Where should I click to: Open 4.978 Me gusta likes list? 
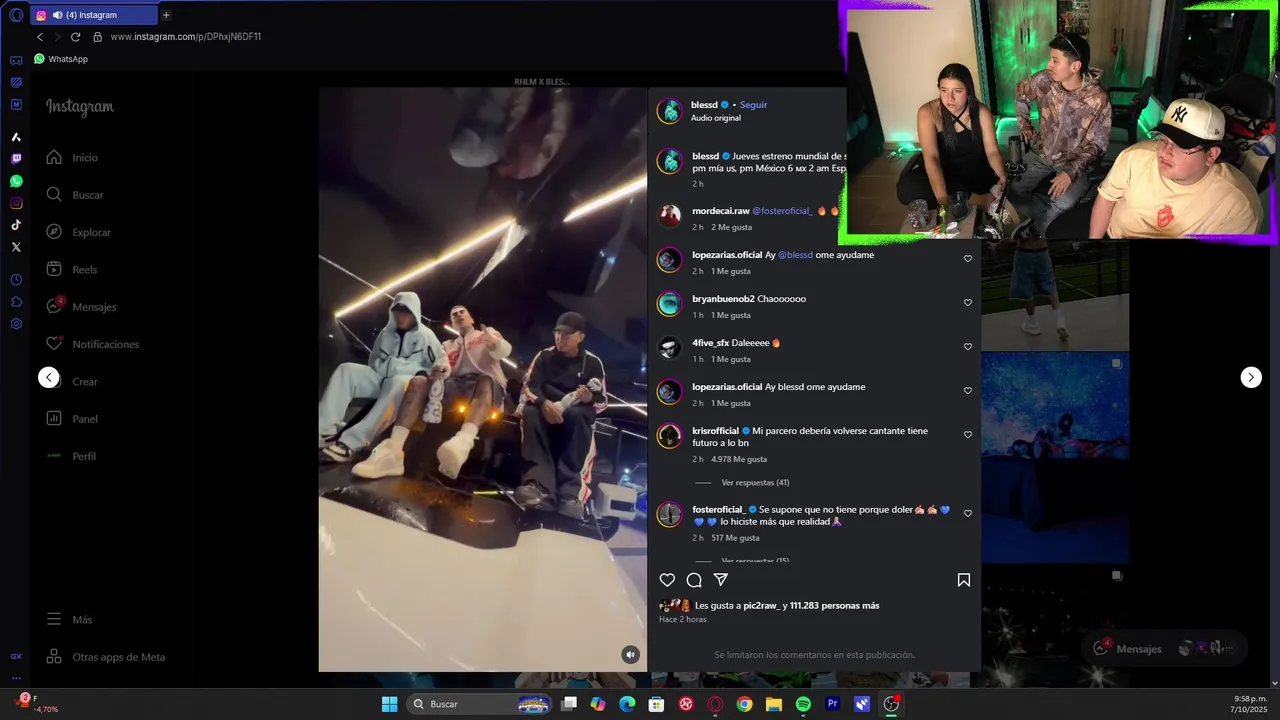739,459
